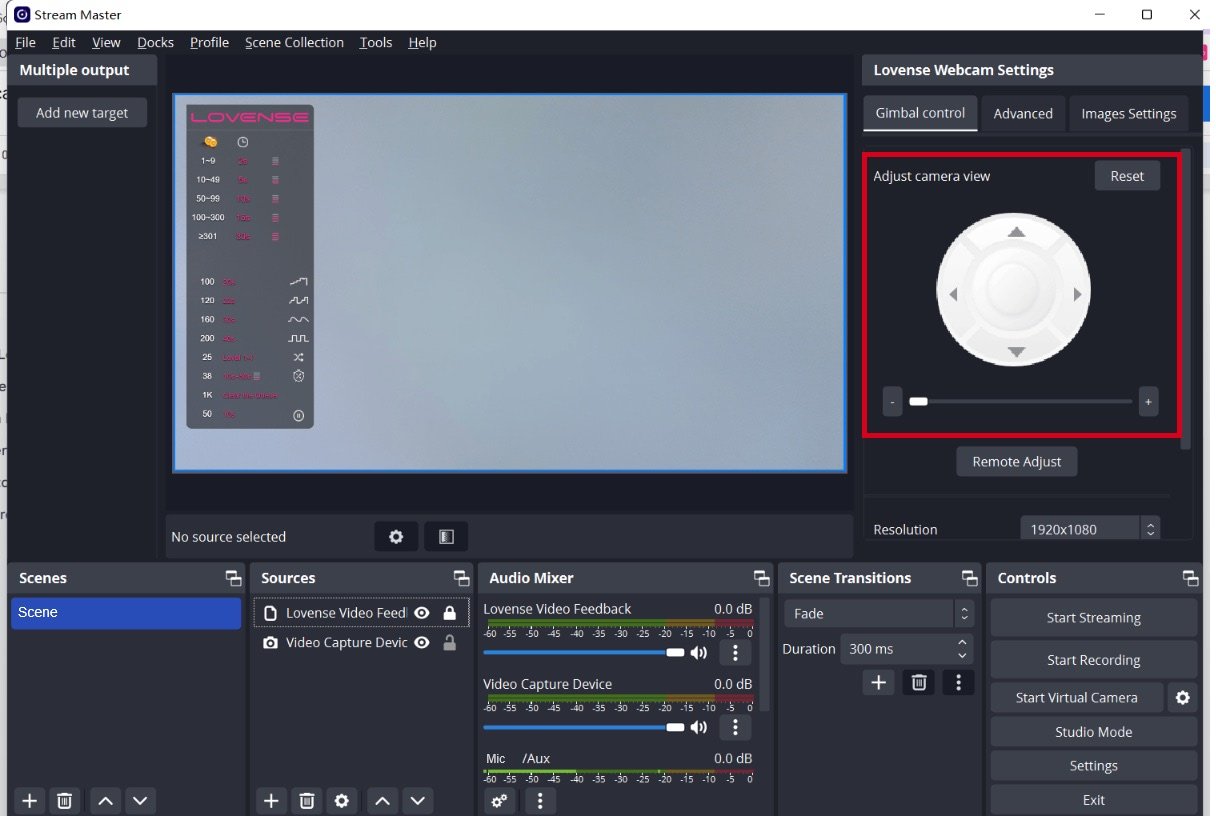Move scene up arrow in Scenes panel
1216x816 pixels.
[106, 800]
